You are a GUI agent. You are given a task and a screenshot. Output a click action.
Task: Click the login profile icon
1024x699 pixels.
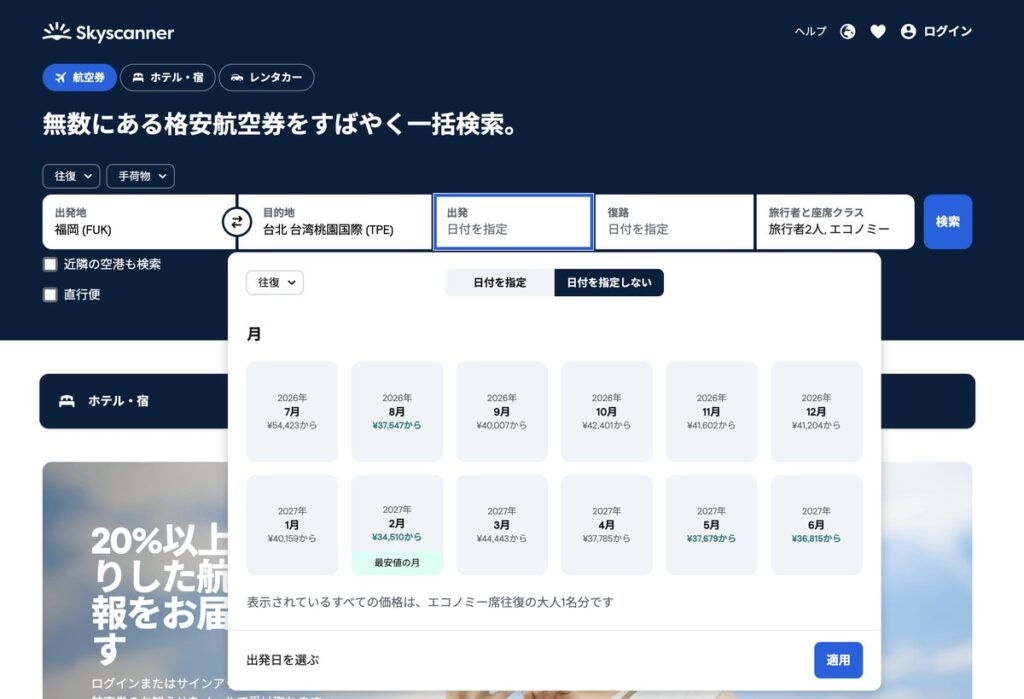[908, 31]
